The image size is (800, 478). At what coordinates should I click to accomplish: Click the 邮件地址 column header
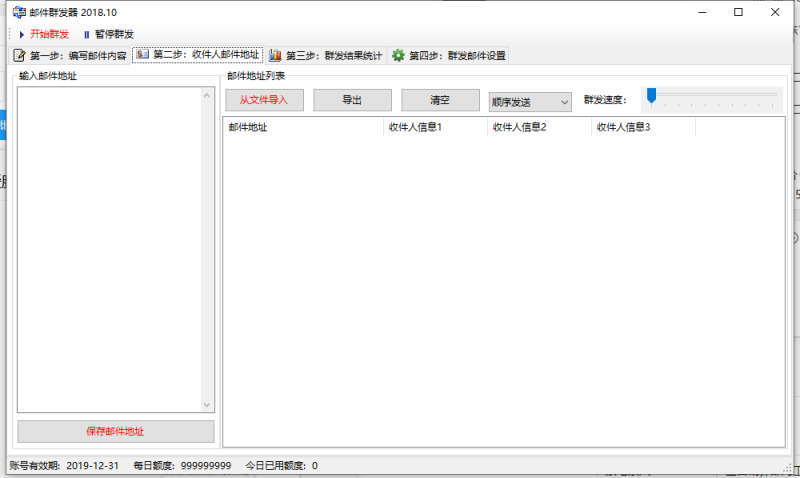coord(302,128)
